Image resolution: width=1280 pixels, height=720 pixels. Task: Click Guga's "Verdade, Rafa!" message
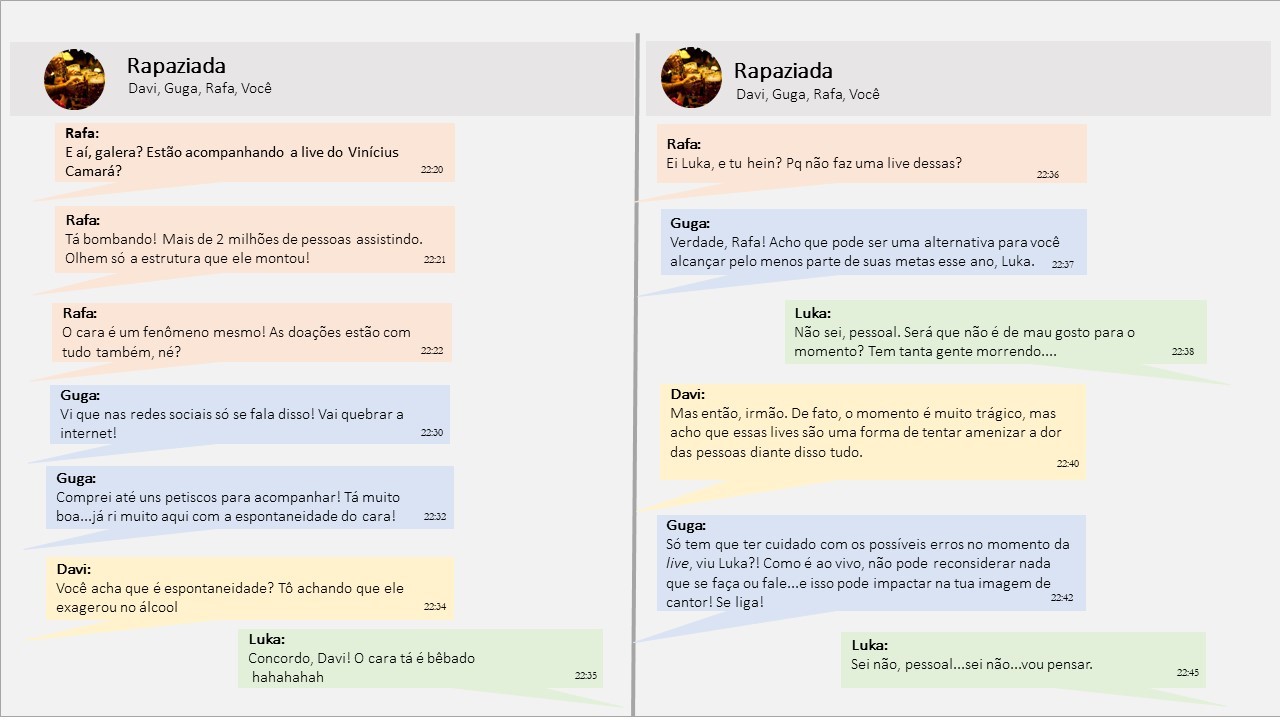[872, 242]
